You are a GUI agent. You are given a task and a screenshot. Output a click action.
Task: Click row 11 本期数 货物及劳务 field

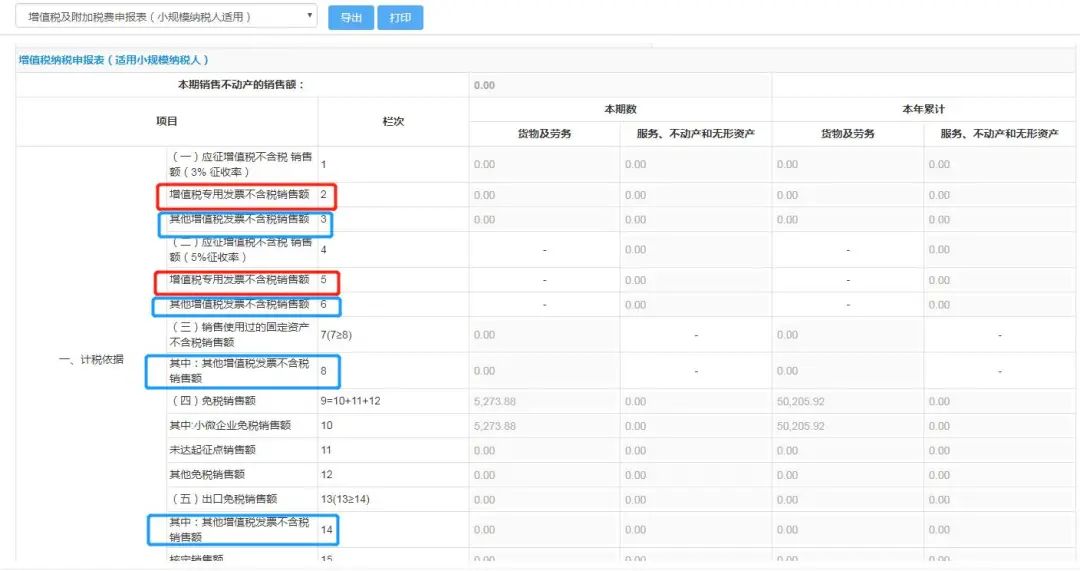pyautogui.click(x=544, y=450)
